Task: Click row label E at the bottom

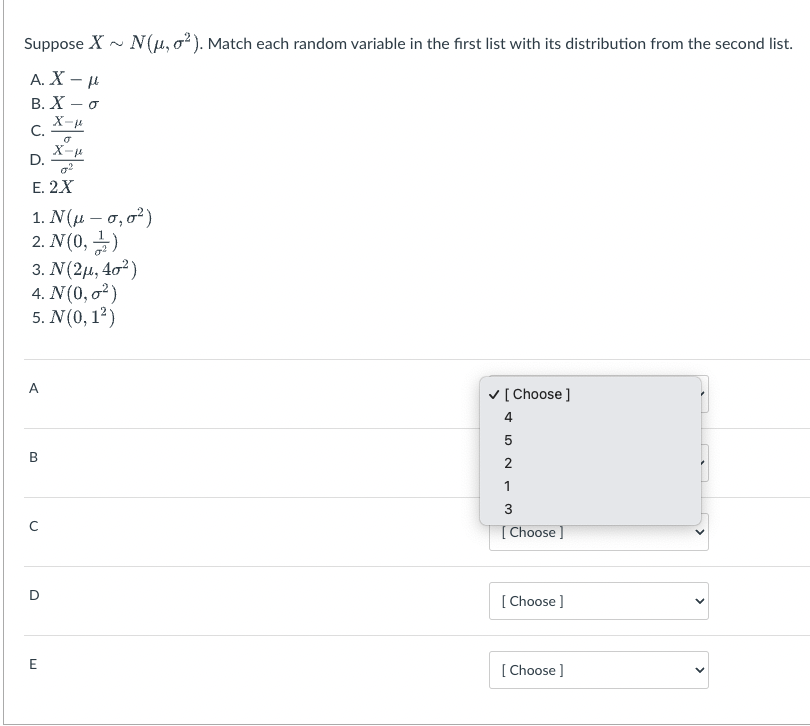Action: click(33, 664)
